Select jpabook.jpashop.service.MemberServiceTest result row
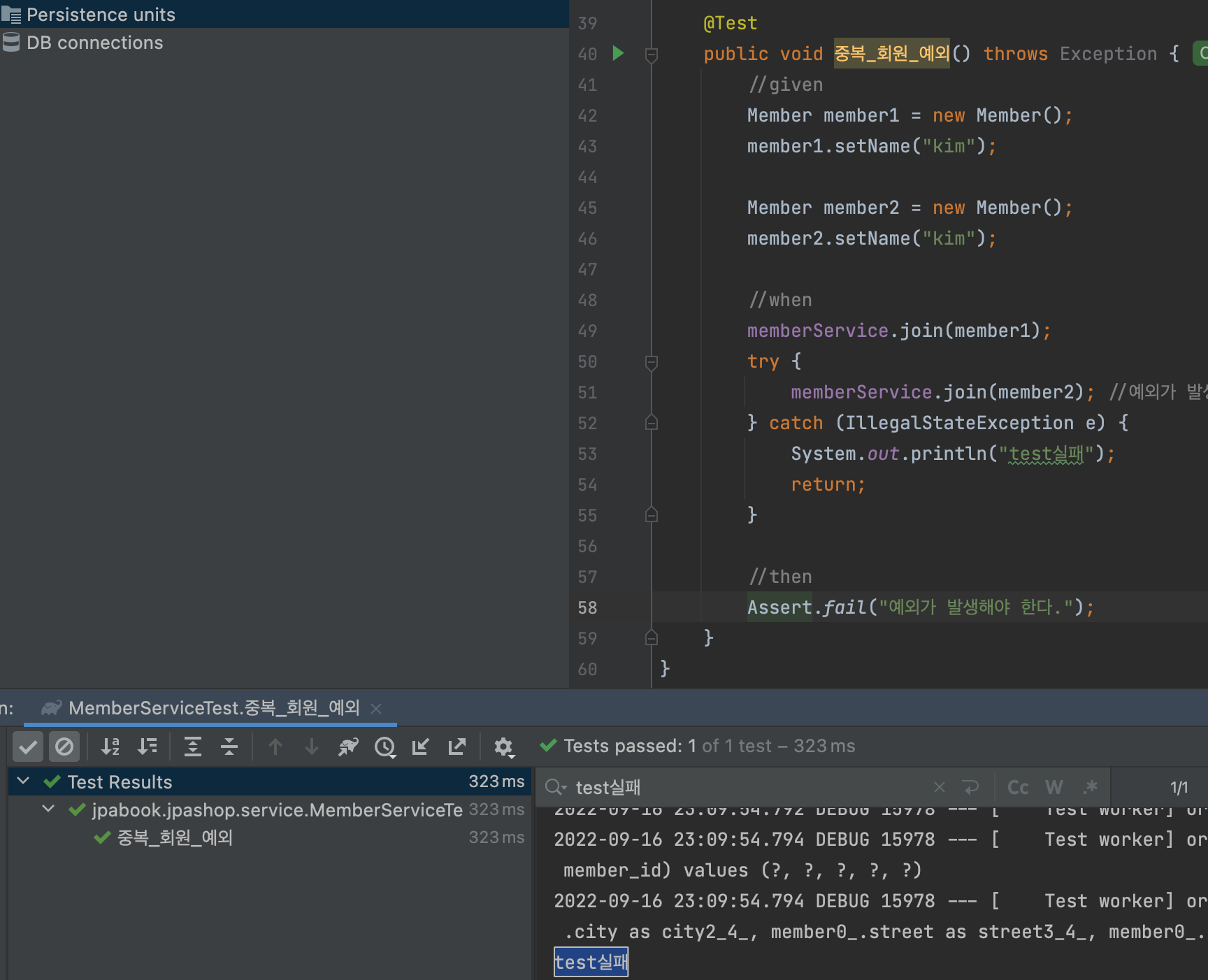1208x980 pixels. [270, 809]
